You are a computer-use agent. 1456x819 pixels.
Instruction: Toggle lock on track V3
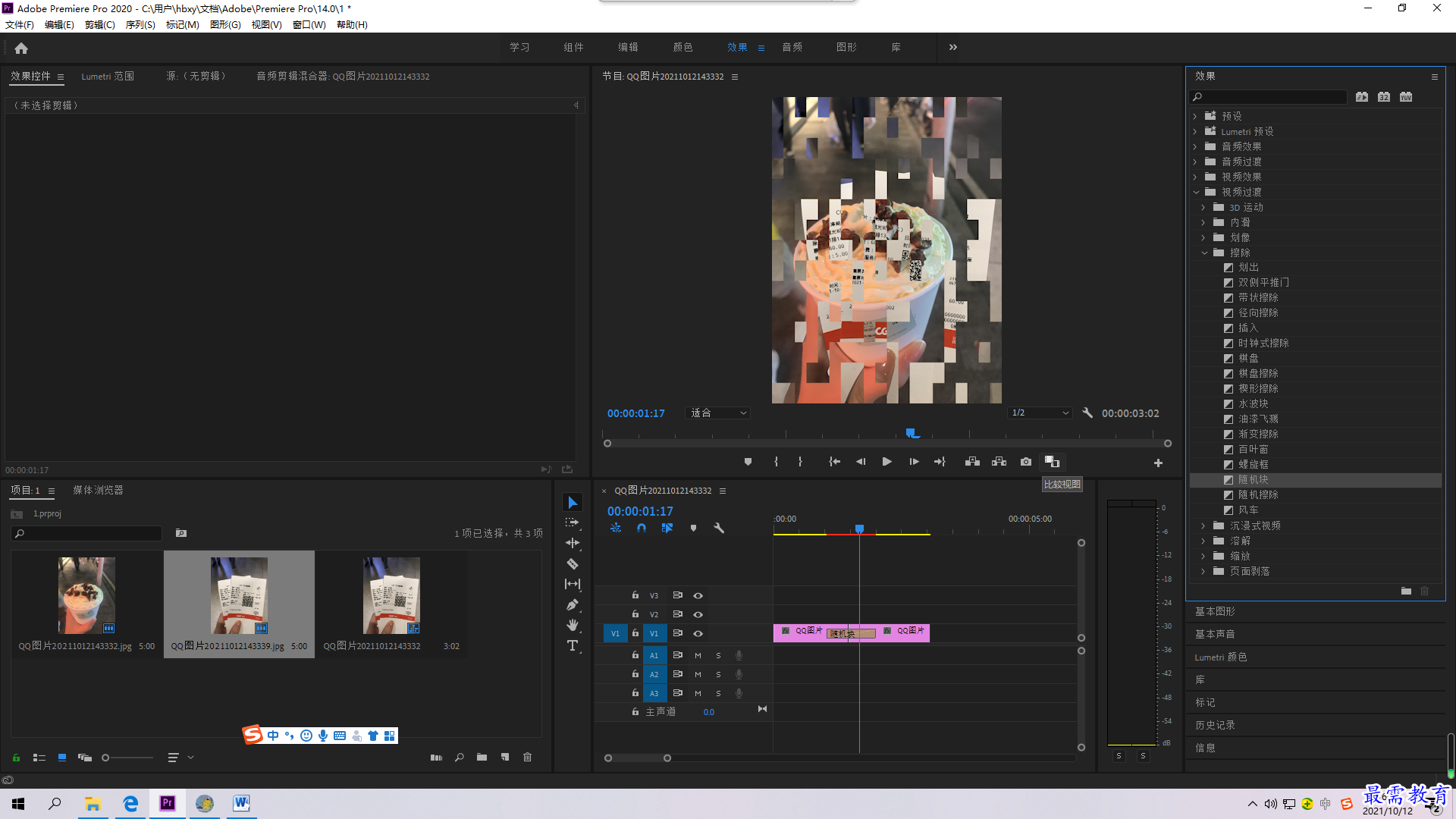635,595
